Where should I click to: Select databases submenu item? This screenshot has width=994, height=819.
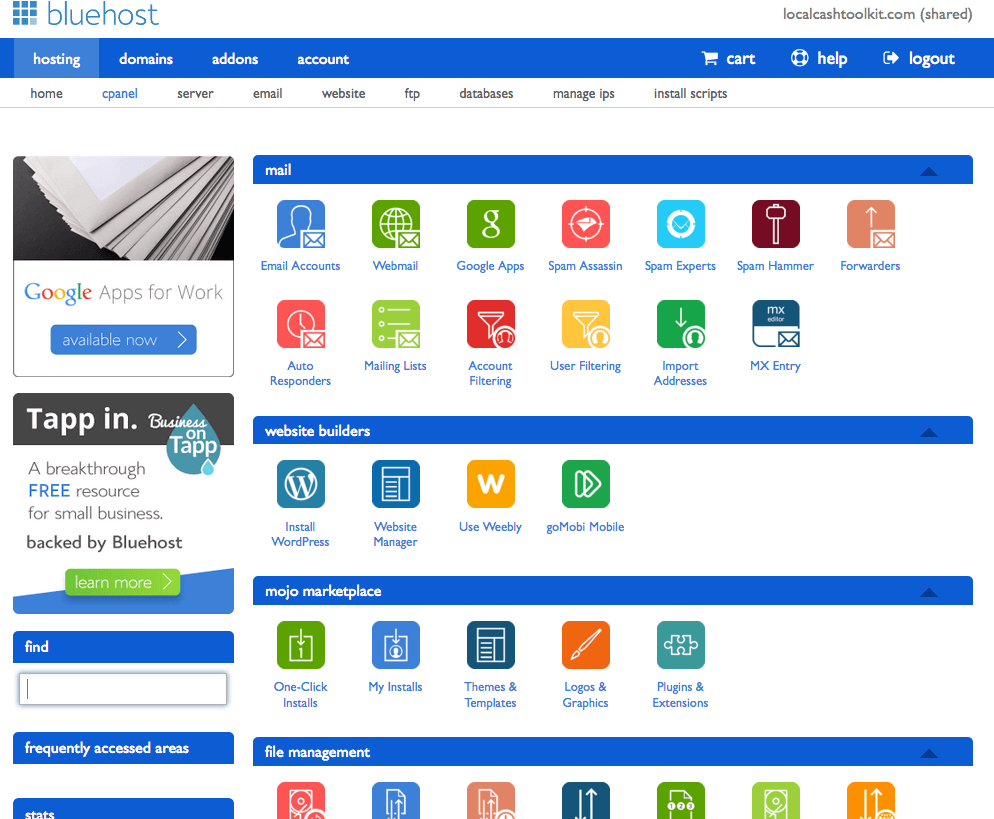tap(486, 93)
